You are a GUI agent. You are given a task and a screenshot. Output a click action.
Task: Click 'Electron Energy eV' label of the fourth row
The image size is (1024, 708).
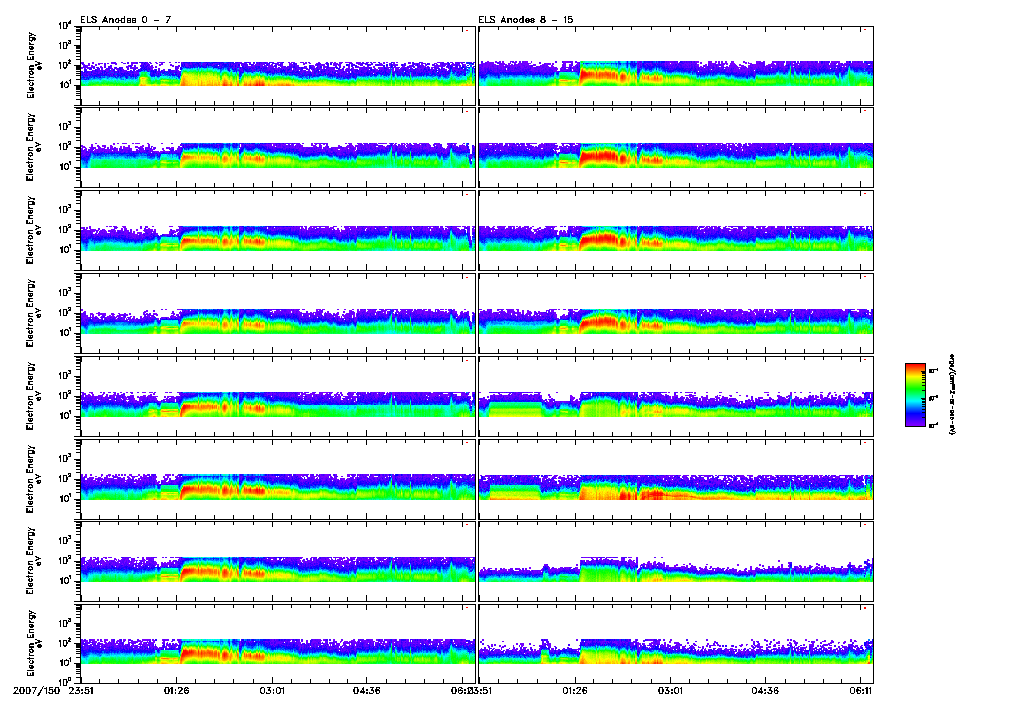click(34, 314)
